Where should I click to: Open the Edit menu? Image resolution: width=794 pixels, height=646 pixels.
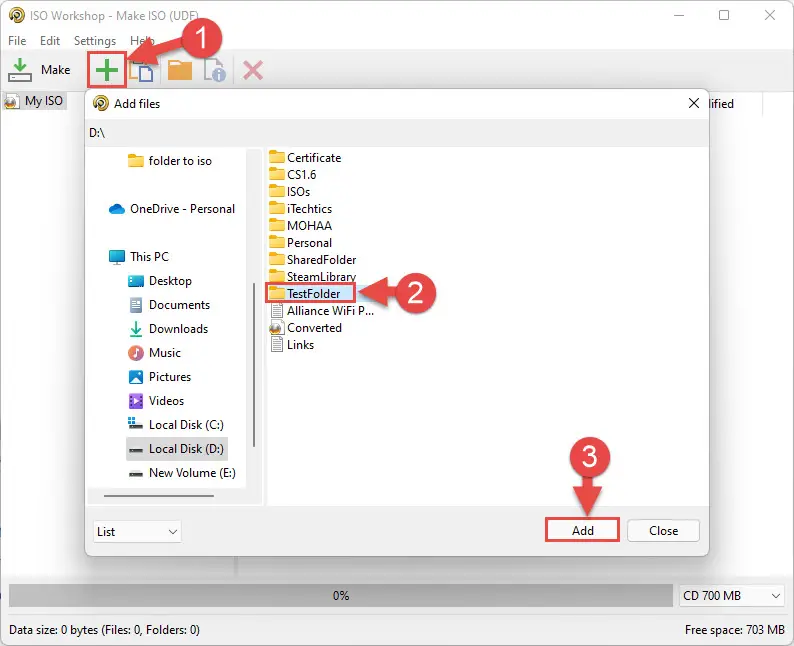[x=50, y=41]
